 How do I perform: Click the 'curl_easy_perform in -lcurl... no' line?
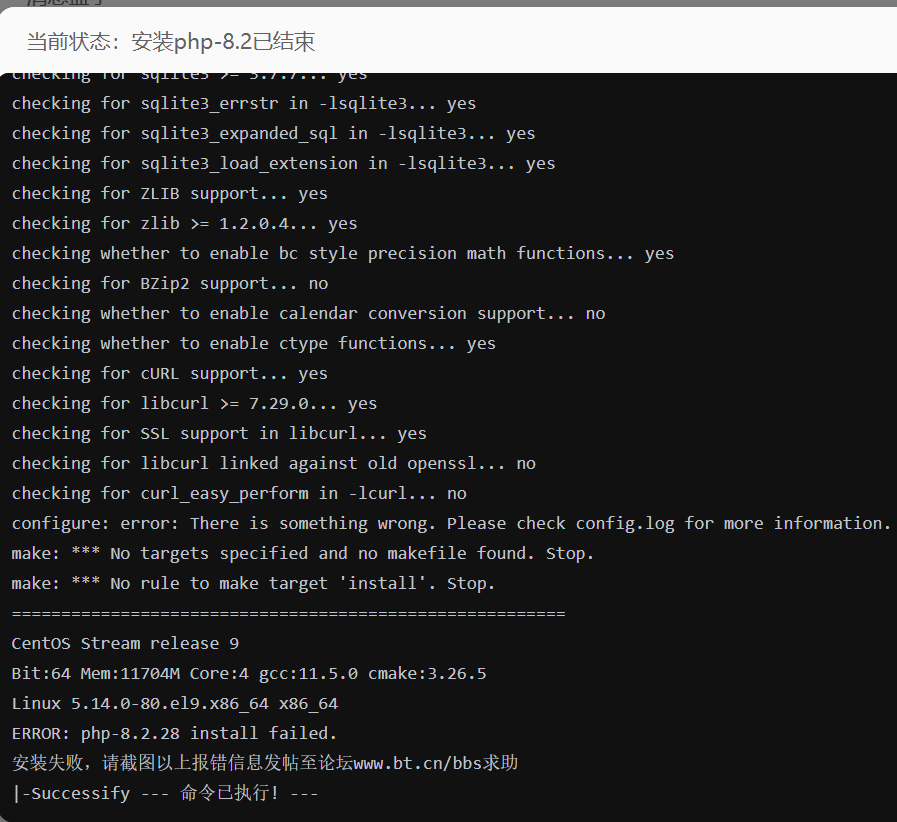(x=239, y=493)
